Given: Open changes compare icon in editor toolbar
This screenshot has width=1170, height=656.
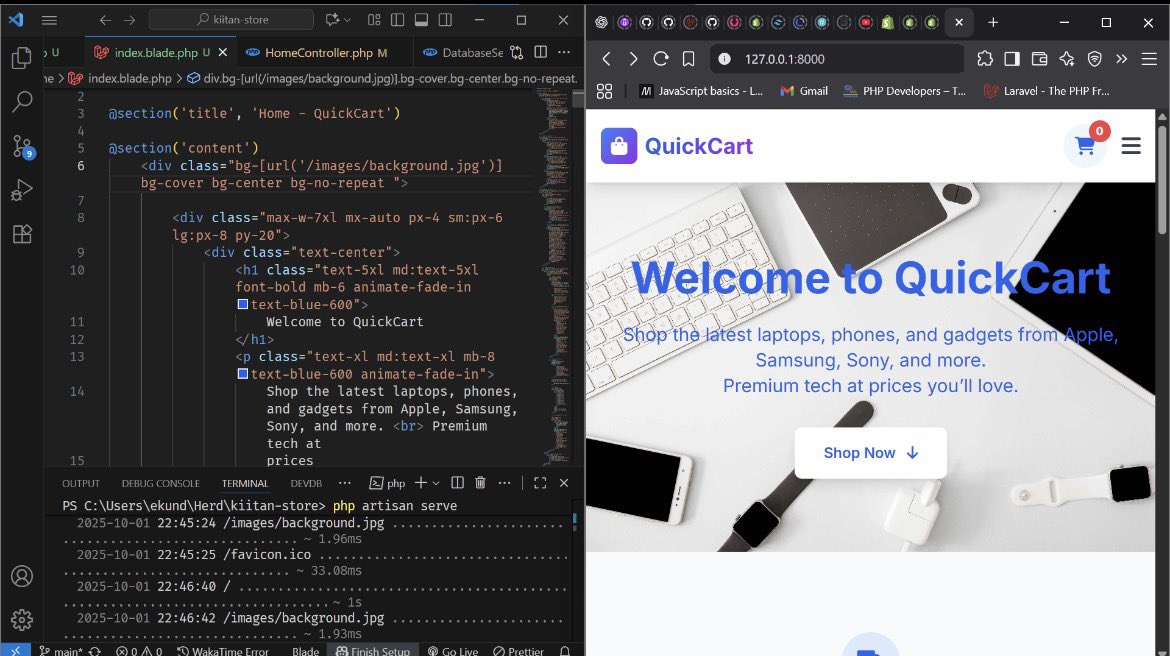Looking at the screenshot, I should [516, 52].
